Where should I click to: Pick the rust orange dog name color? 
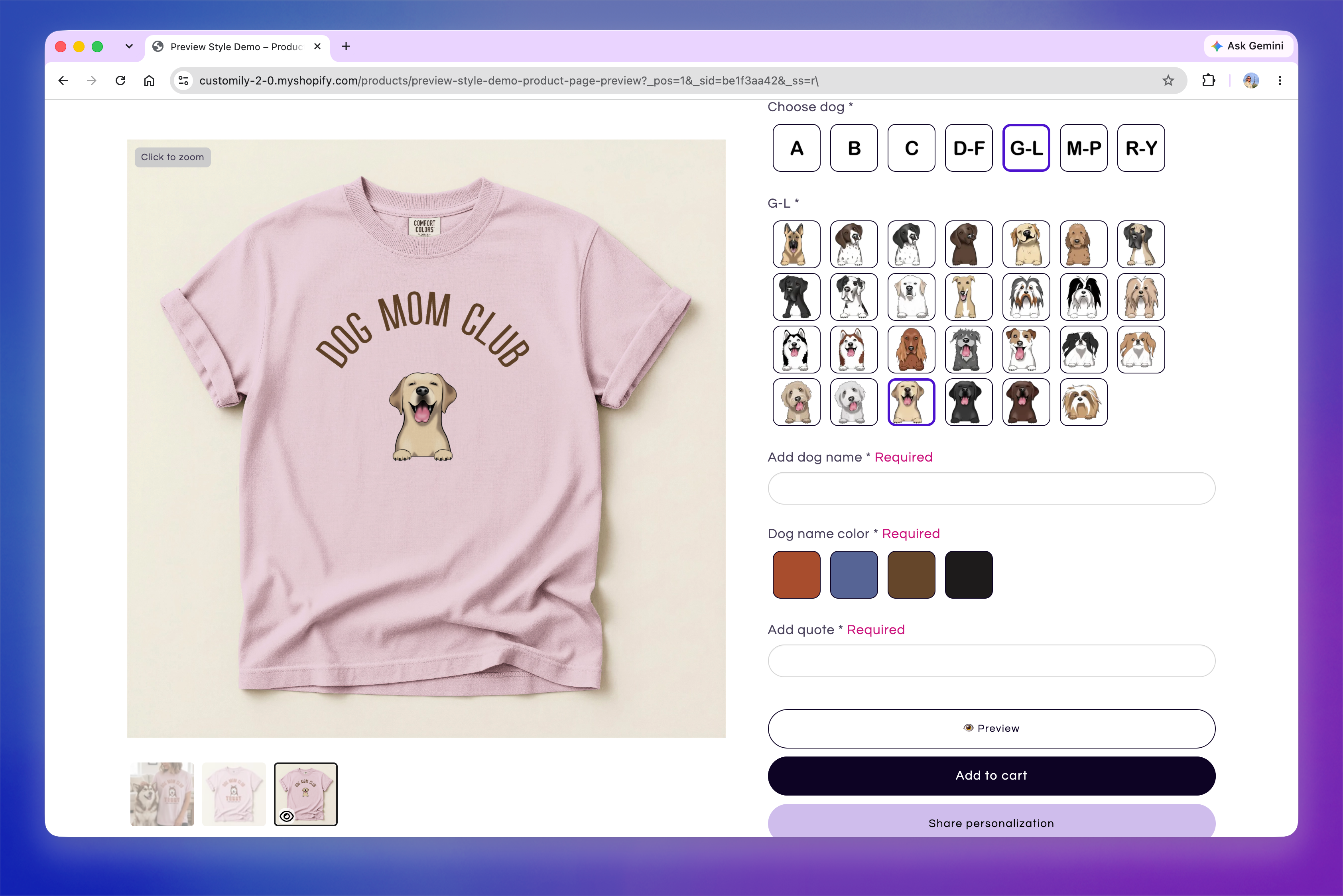[x=796, y=575]
